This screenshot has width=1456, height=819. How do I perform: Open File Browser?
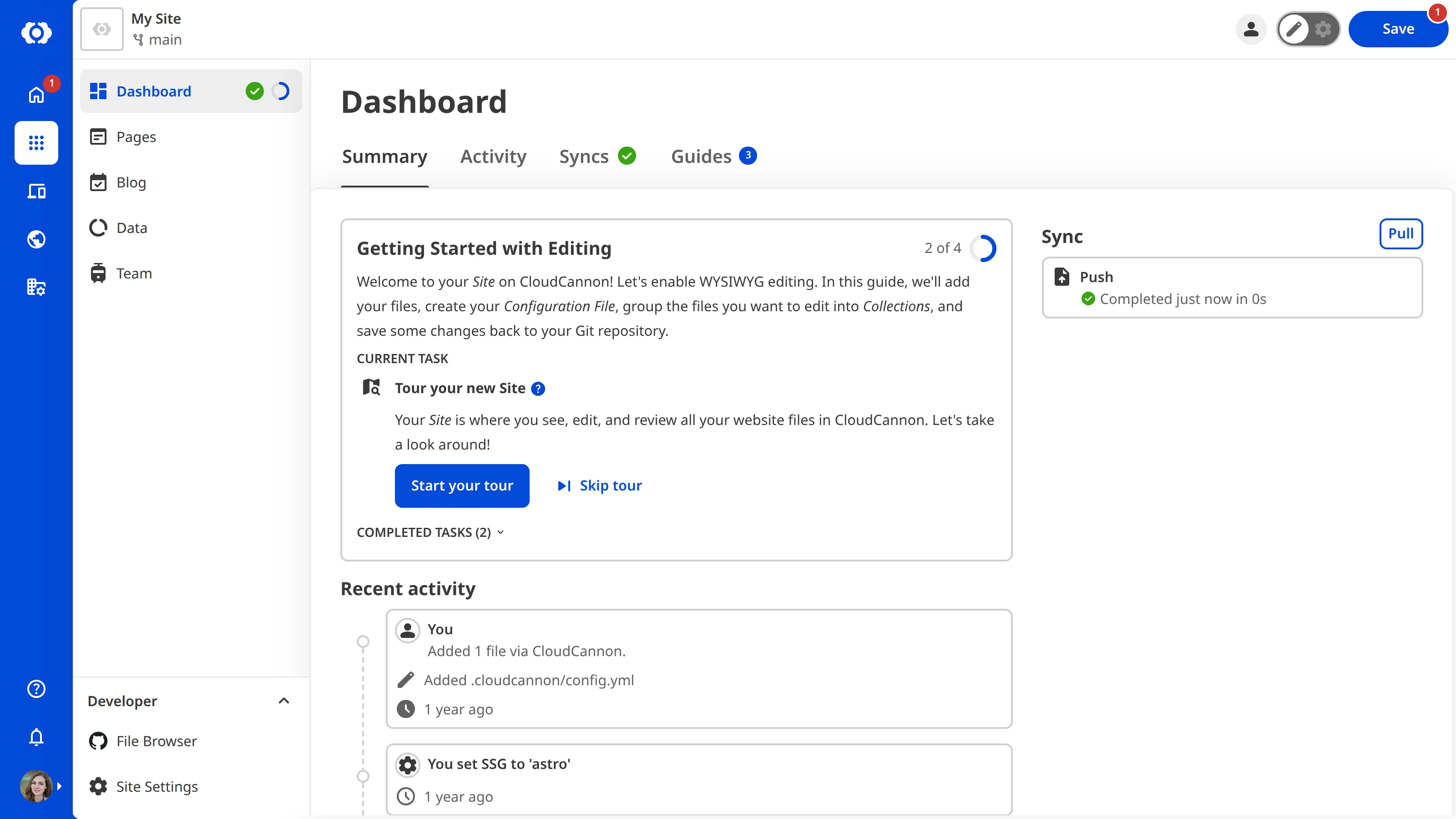pyautogui.click(x=191, y=741)
